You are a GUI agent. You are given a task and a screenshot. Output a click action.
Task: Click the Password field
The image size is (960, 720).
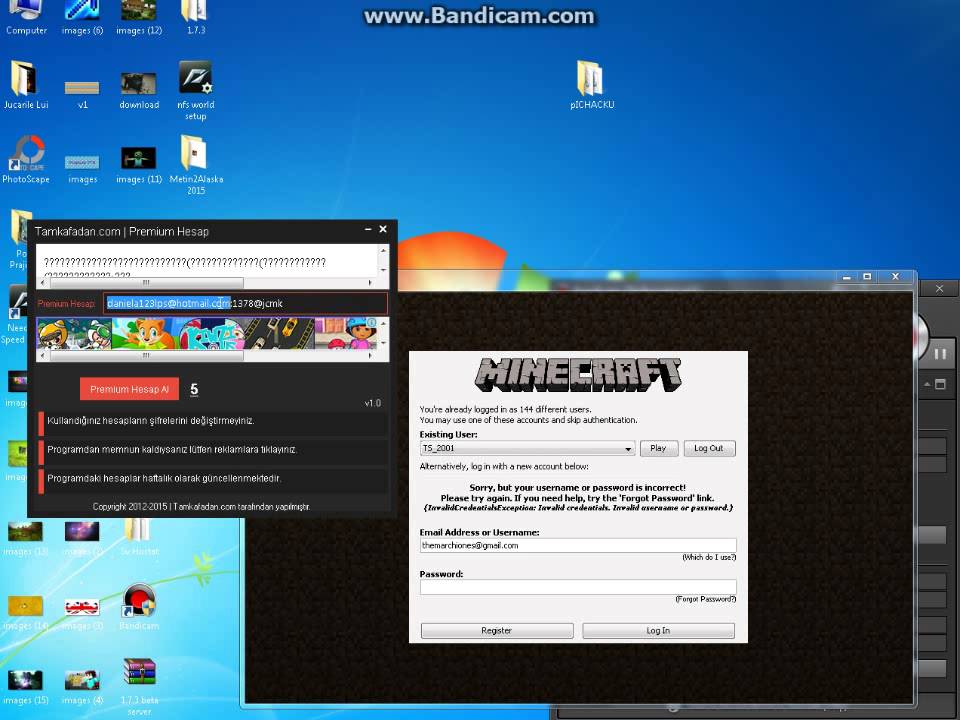[578, 587]
